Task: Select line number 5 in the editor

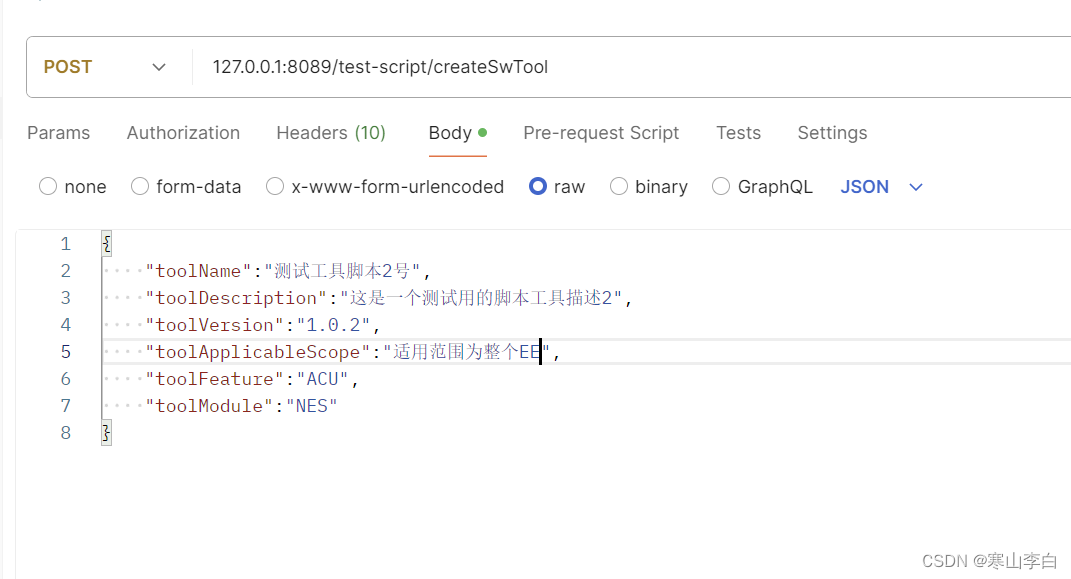Action: coord(65,351)
